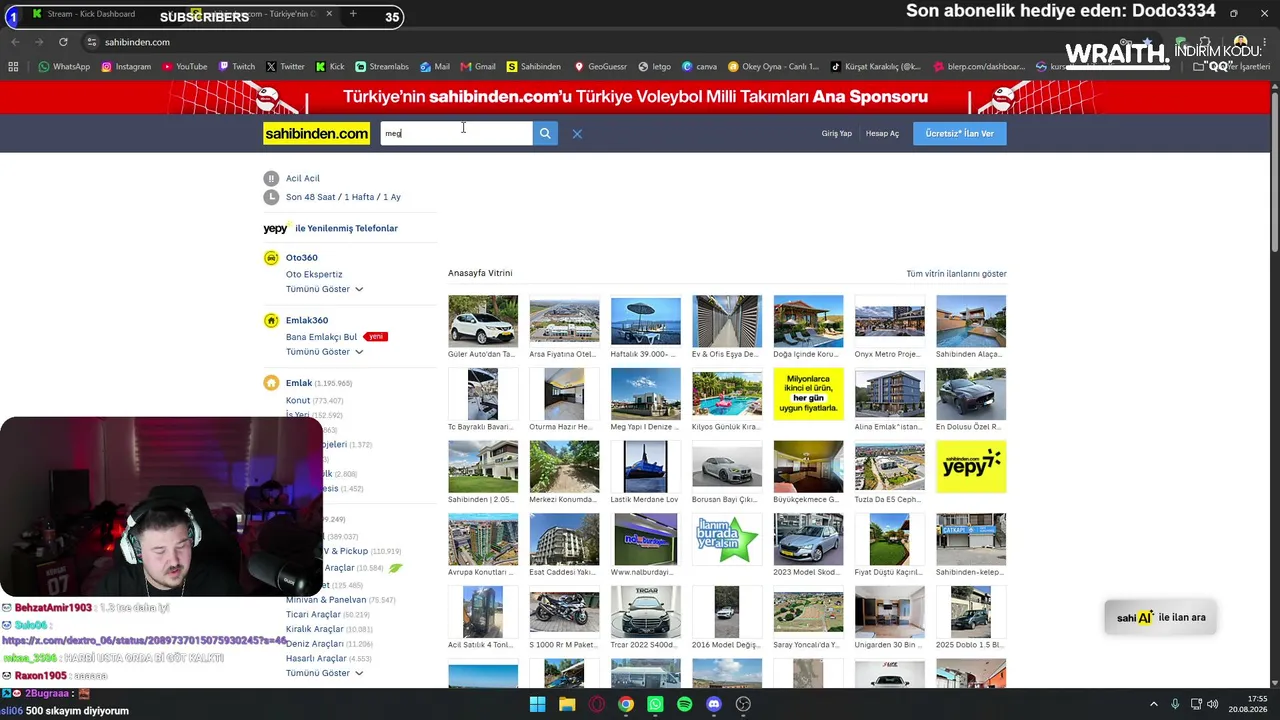Open the GeoGuessr bookmark
Image resolution: width=1280 pixels, height=720 pixels.
pyautogui.click(x=600, y=67)
